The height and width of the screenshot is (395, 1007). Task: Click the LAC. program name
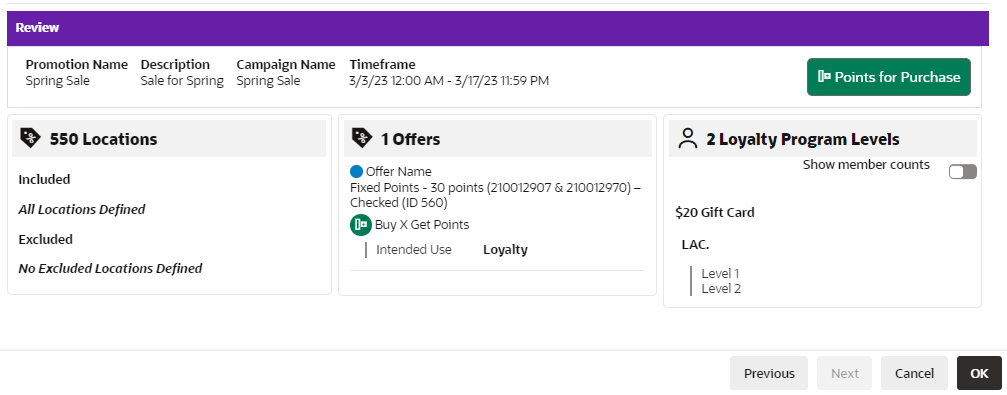[696, 245]
